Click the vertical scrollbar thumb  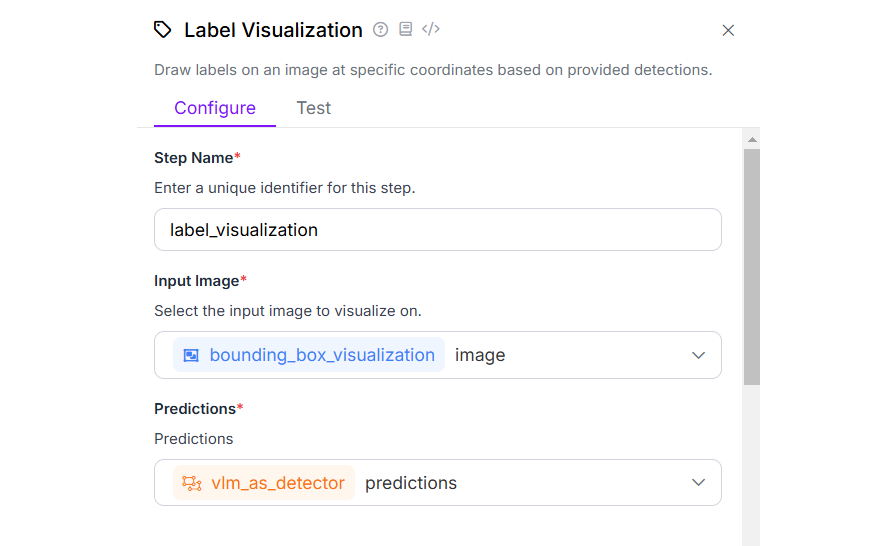pos(752,265)
